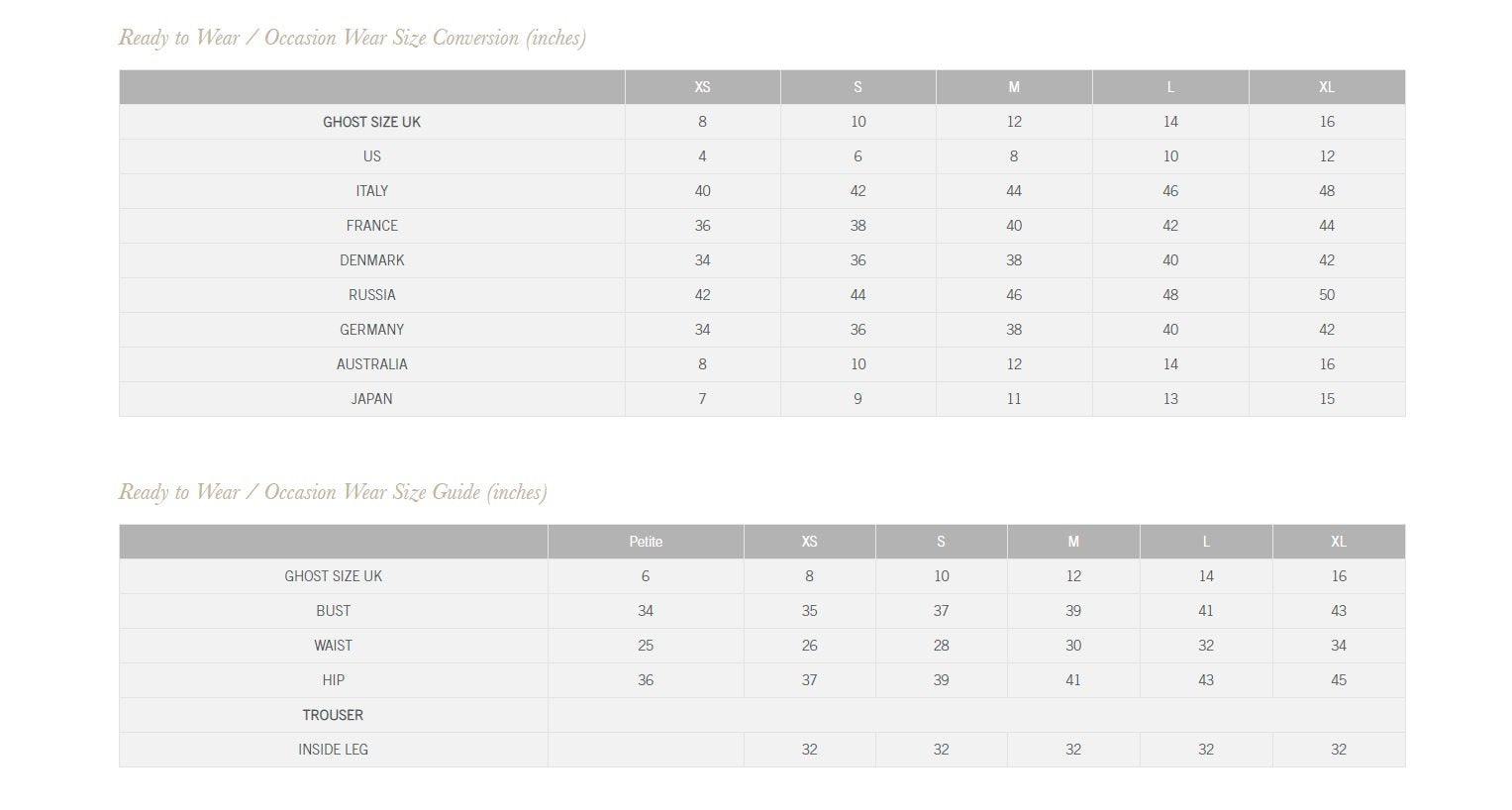Select the FRANCE row label
This screenshot has width=1512, height=810.
372,226
